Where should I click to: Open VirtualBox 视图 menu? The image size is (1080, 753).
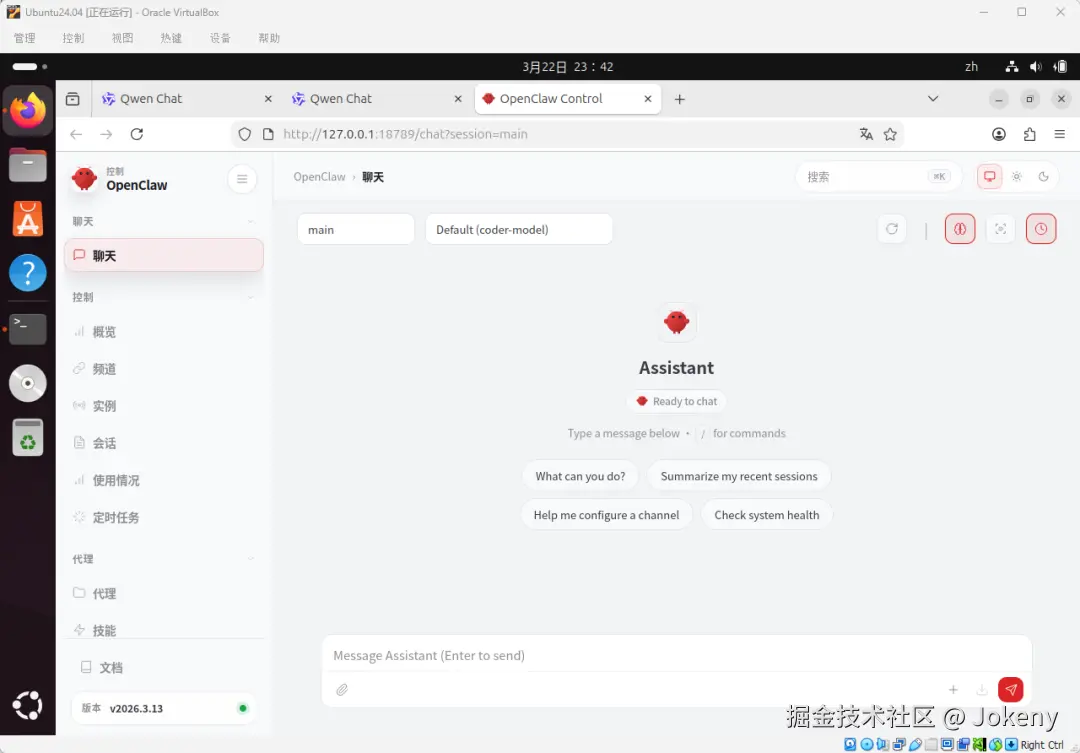[123, 38]
